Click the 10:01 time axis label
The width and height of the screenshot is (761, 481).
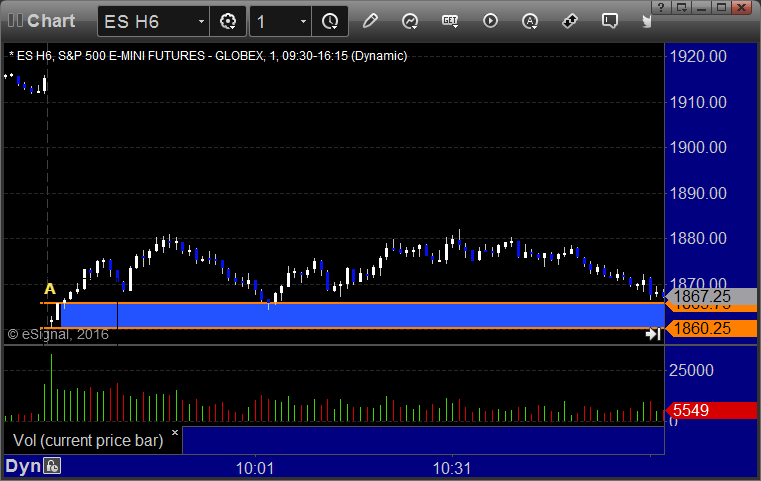click(255, 468)
